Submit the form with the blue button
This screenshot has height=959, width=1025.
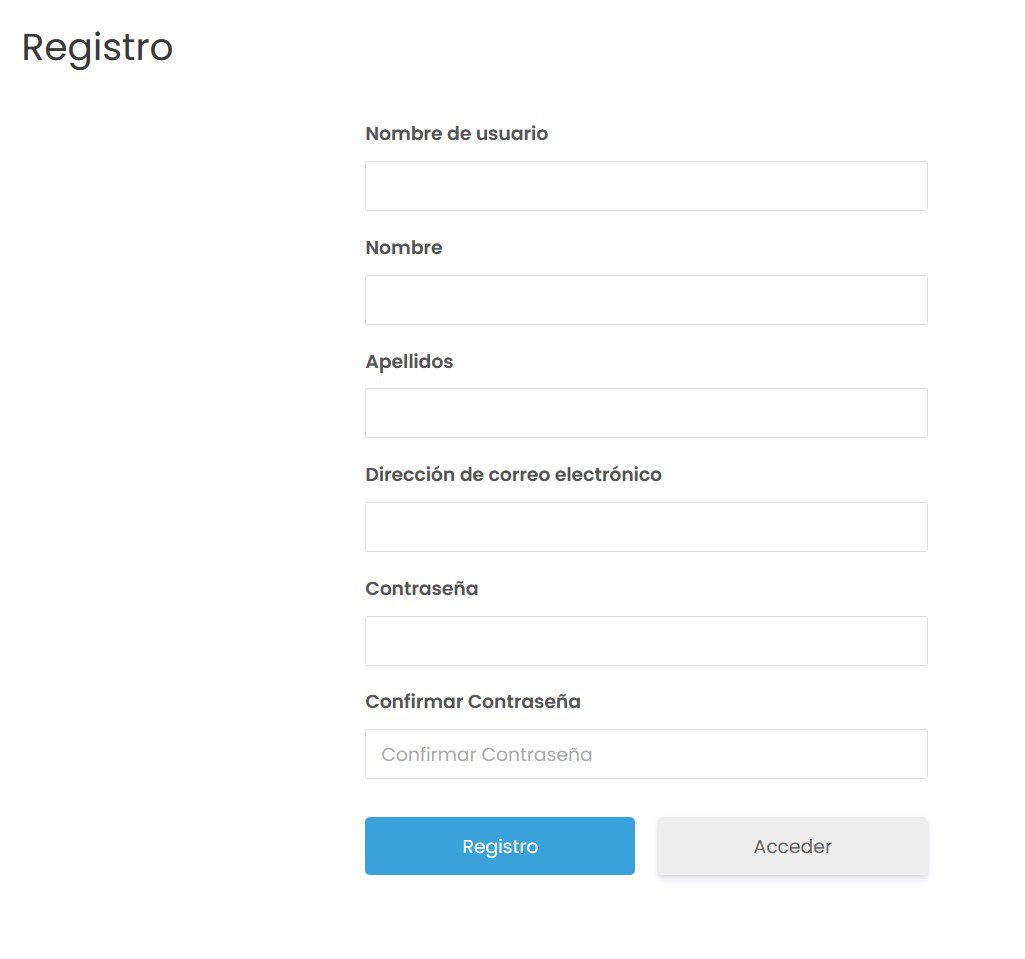pos(500,846)
